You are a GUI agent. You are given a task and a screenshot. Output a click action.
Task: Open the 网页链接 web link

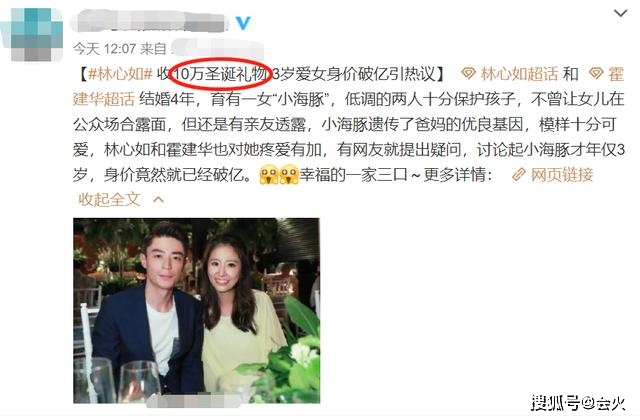coord(562,175)
